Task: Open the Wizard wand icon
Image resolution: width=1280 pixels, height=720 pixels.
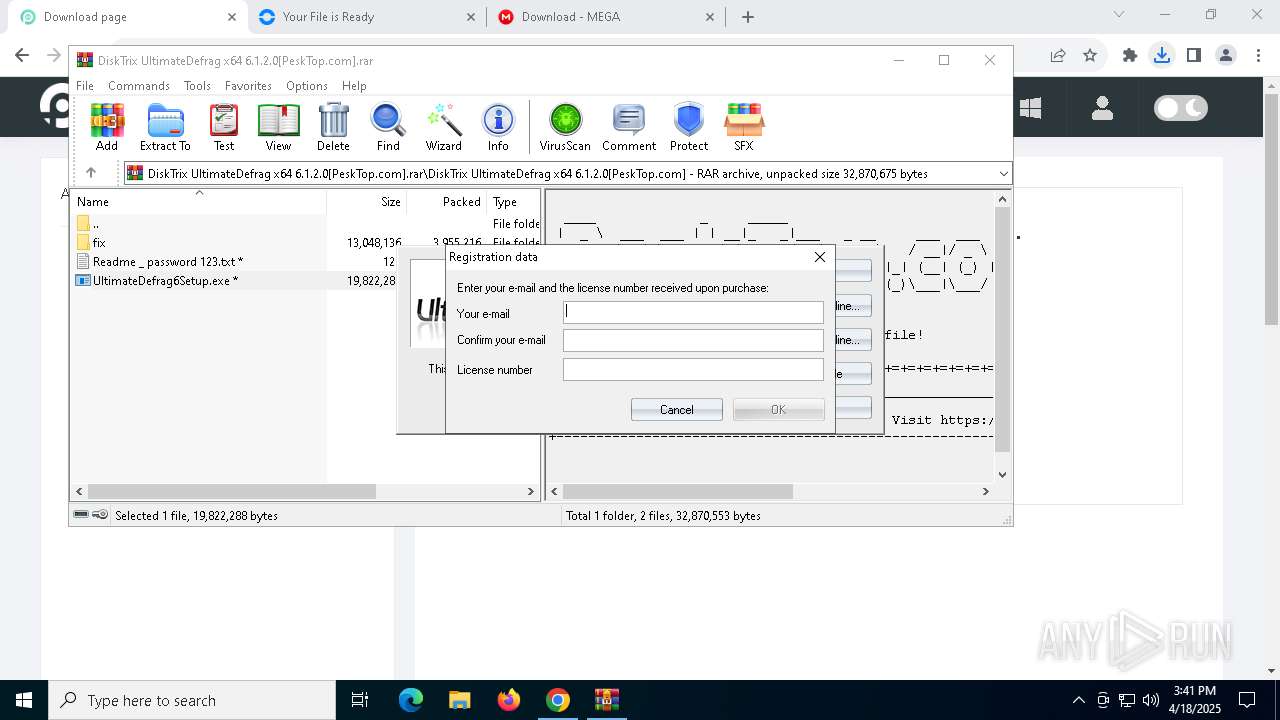Action: [x=443, y=127]
